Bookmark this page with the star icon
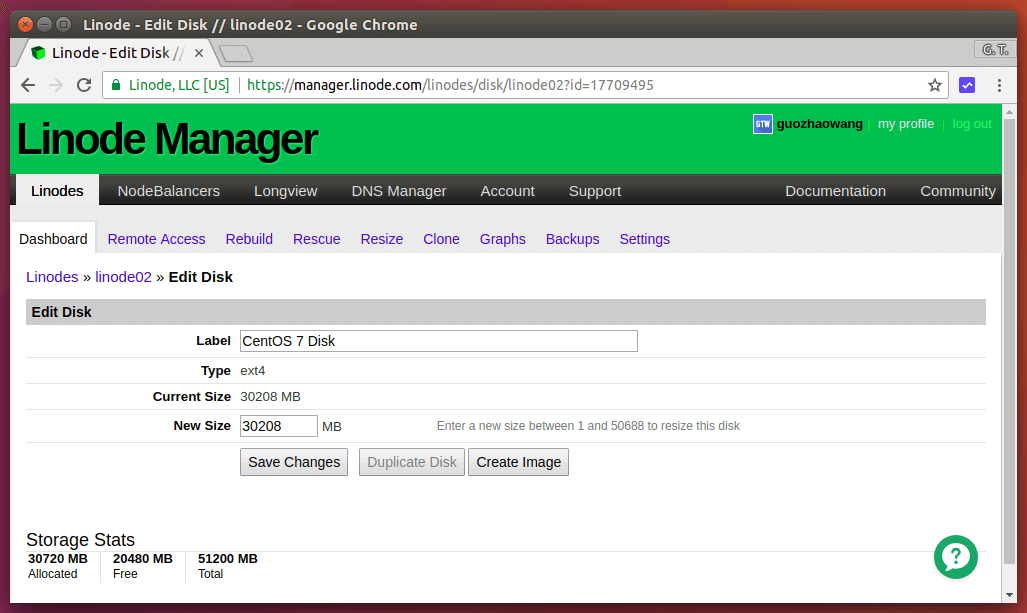 click(935, 85)
